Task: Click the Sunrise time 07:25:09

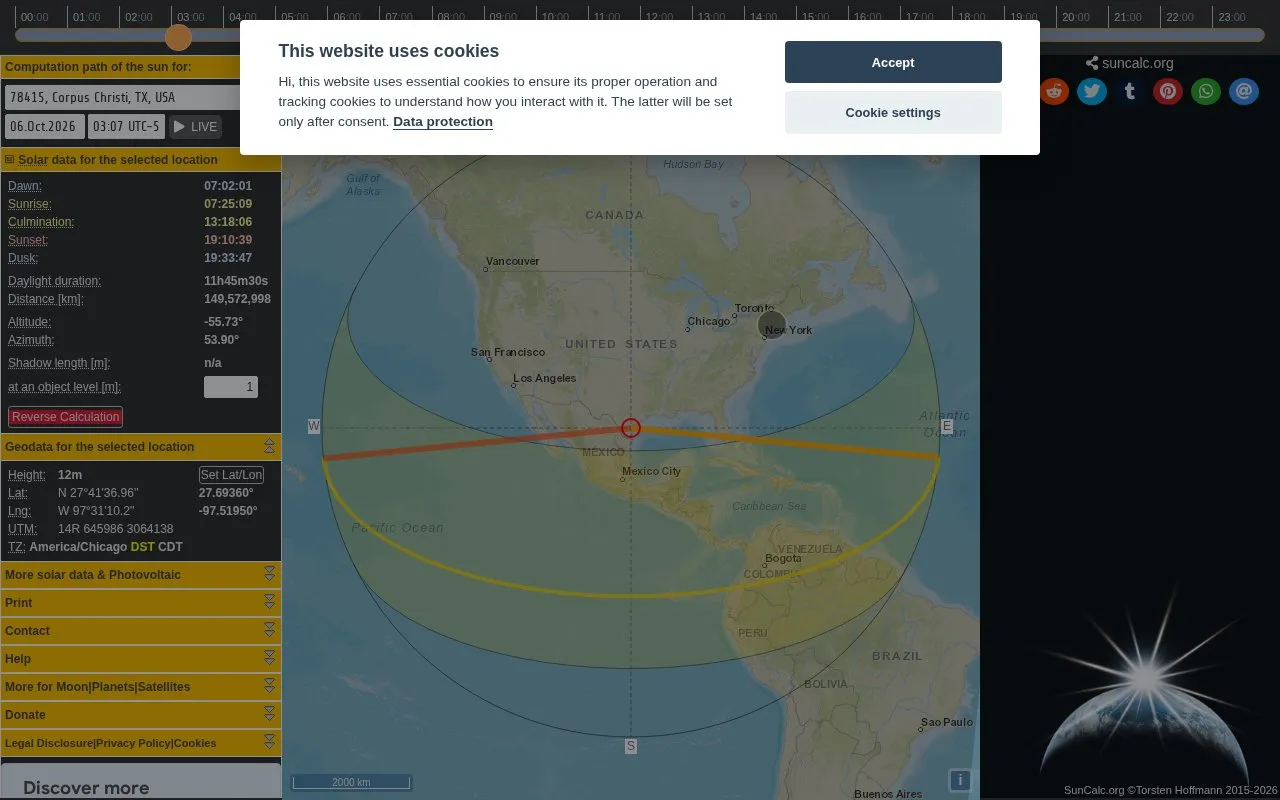Action: pyautogui.click(x=228, y=204)
